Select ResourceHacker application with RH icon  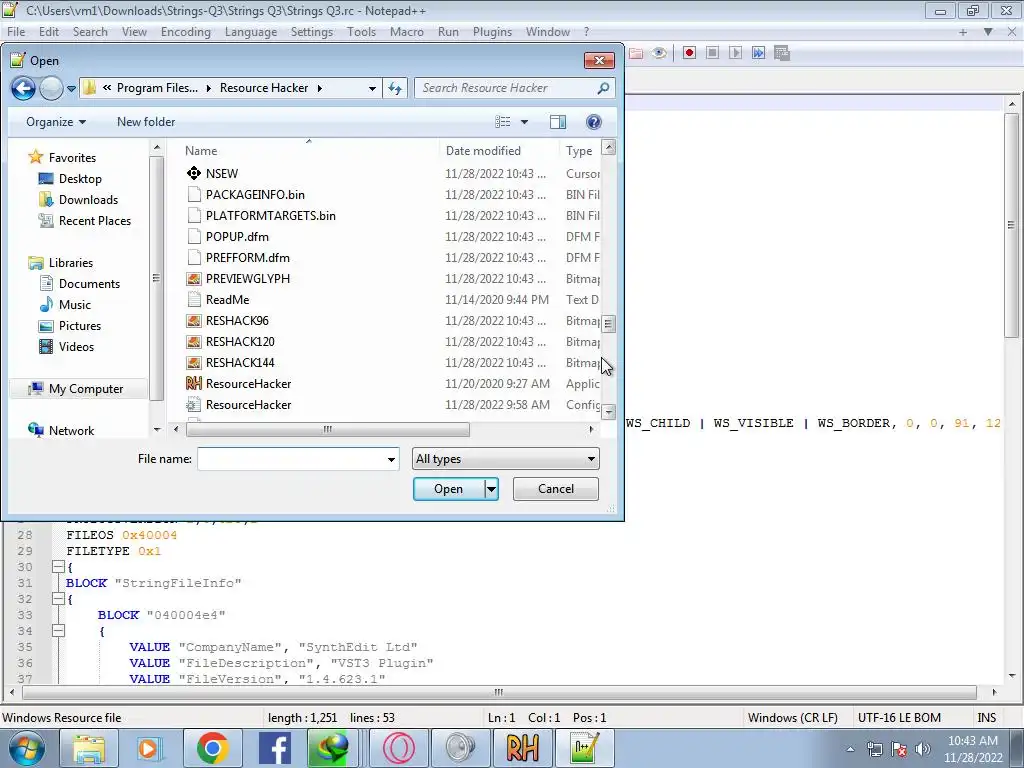click(x=248, y=383)
